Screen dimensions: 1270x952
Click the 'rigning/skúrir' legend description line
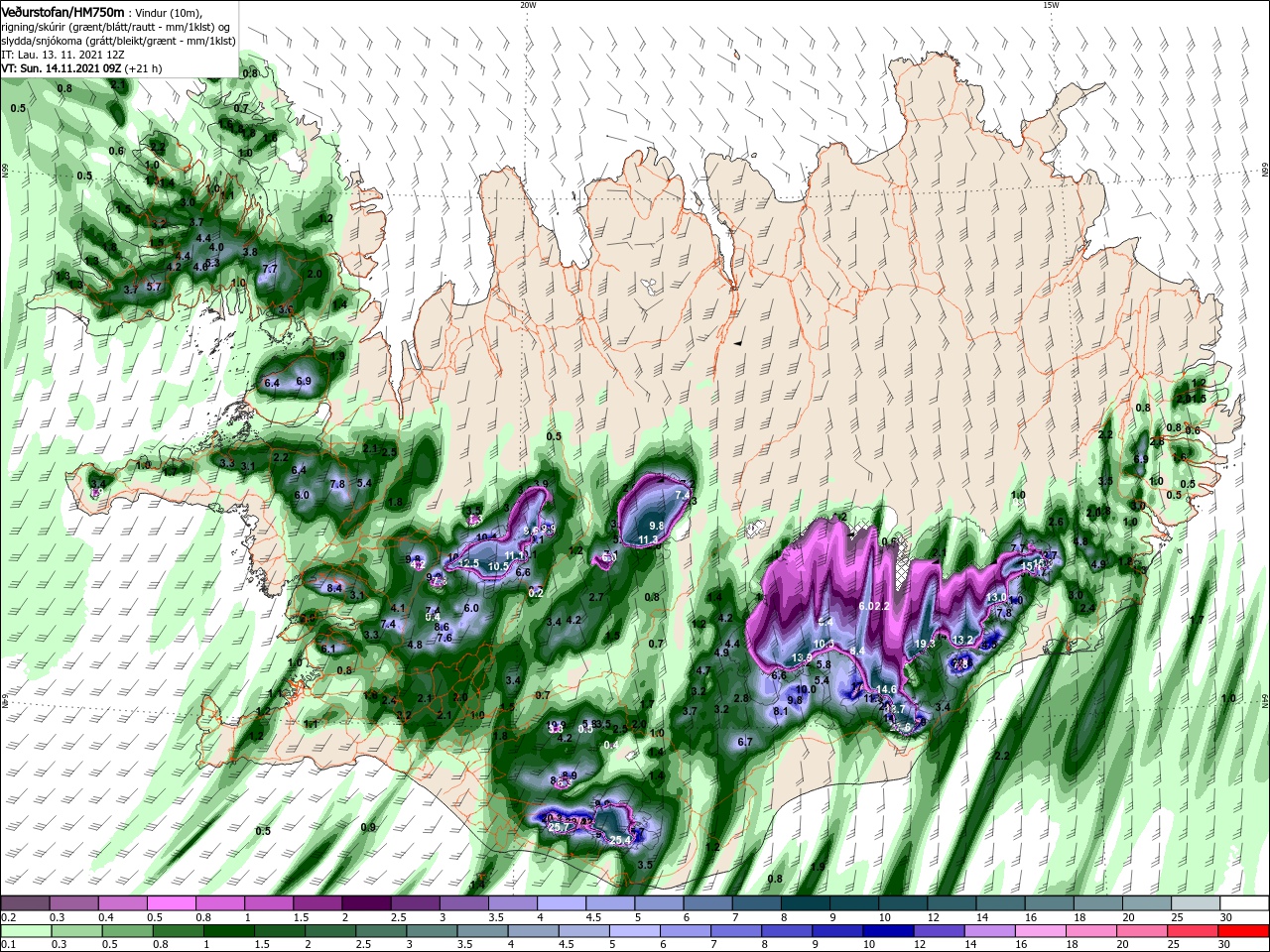pos(117,27)
